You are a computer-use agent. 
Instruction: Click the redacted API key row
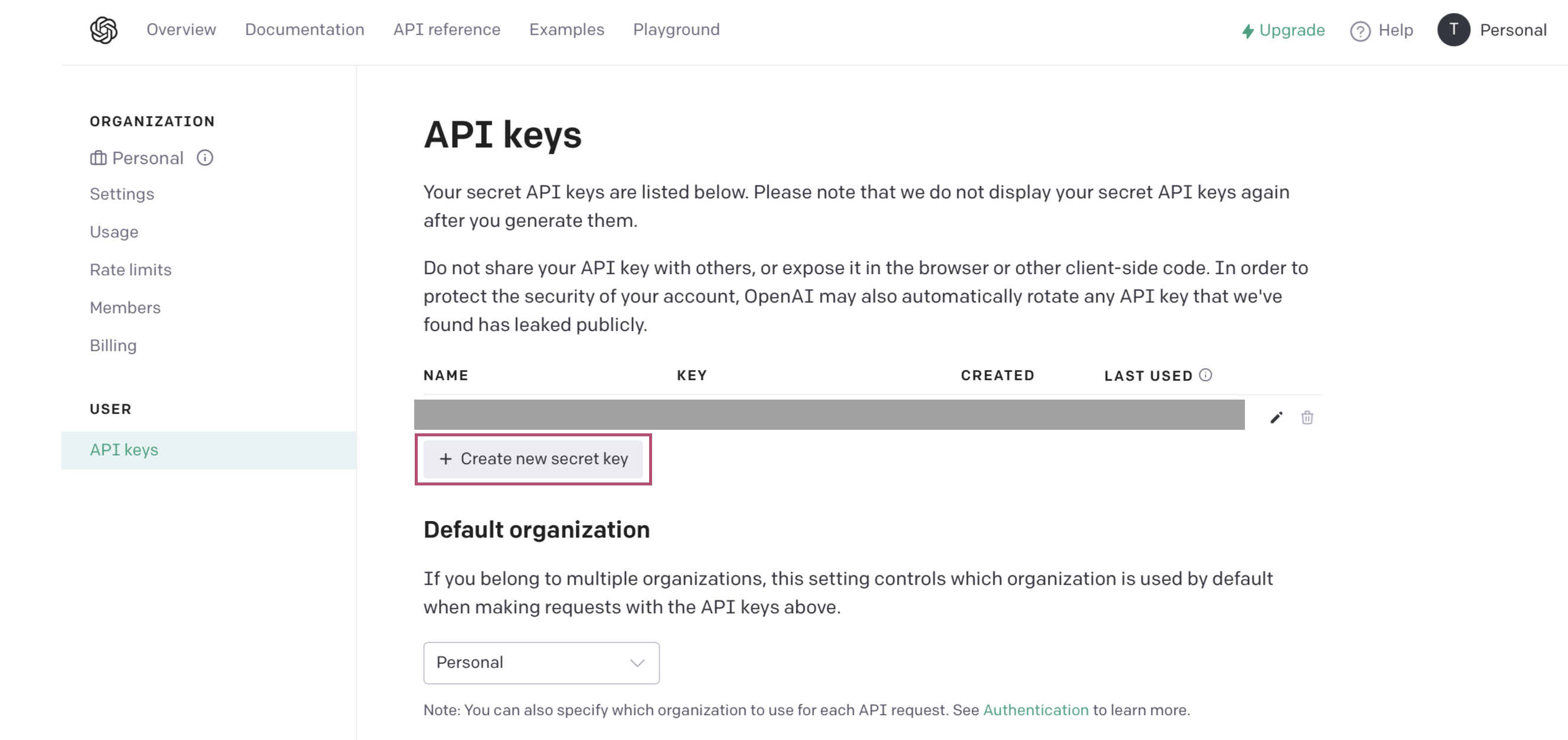pyautogui.click(x=828, y=415)
